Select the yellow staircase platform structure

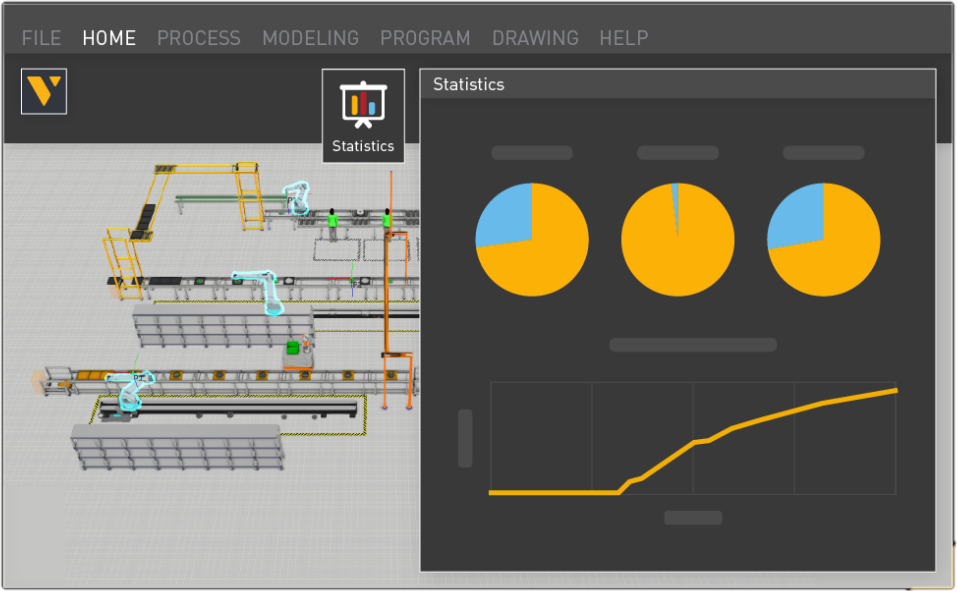[x=124, y=266]
